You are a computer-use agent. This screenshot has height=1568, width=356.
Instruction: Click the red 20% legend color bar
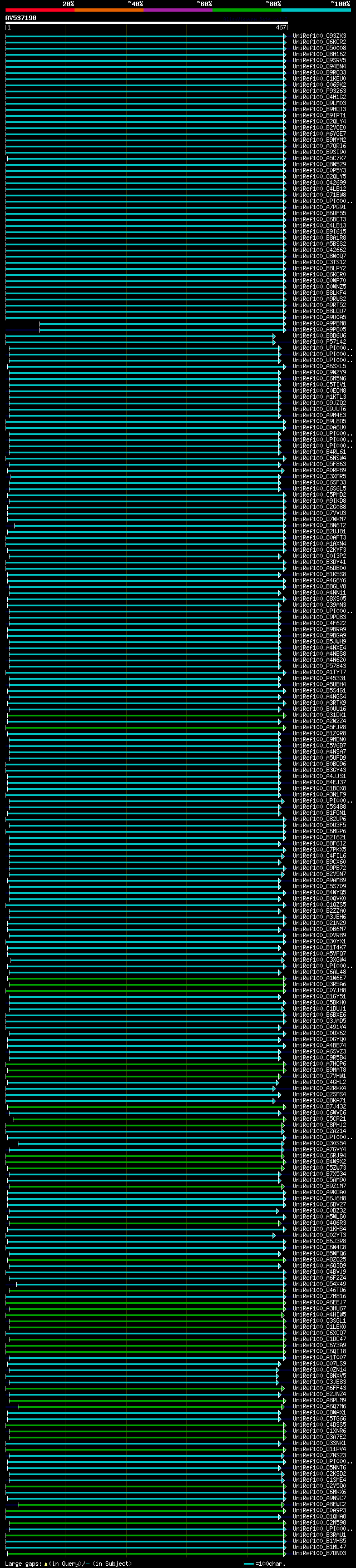39,10
